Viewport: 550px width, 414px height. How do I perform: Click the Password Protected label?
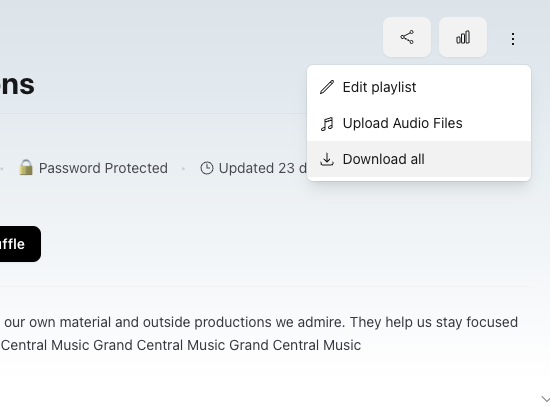(103, 168)
